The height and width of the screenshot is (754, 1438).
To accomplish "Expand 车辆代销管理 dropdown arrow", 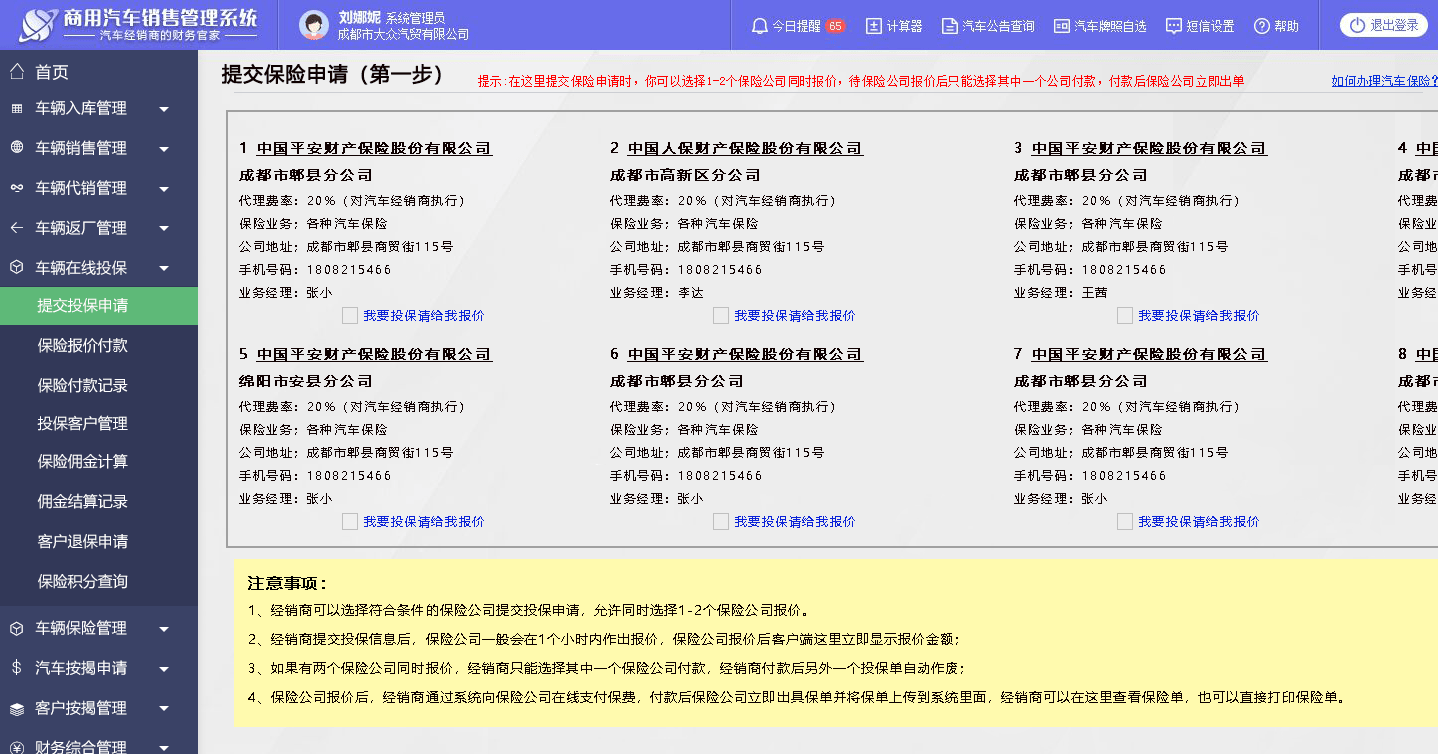I will coord(164,189).
